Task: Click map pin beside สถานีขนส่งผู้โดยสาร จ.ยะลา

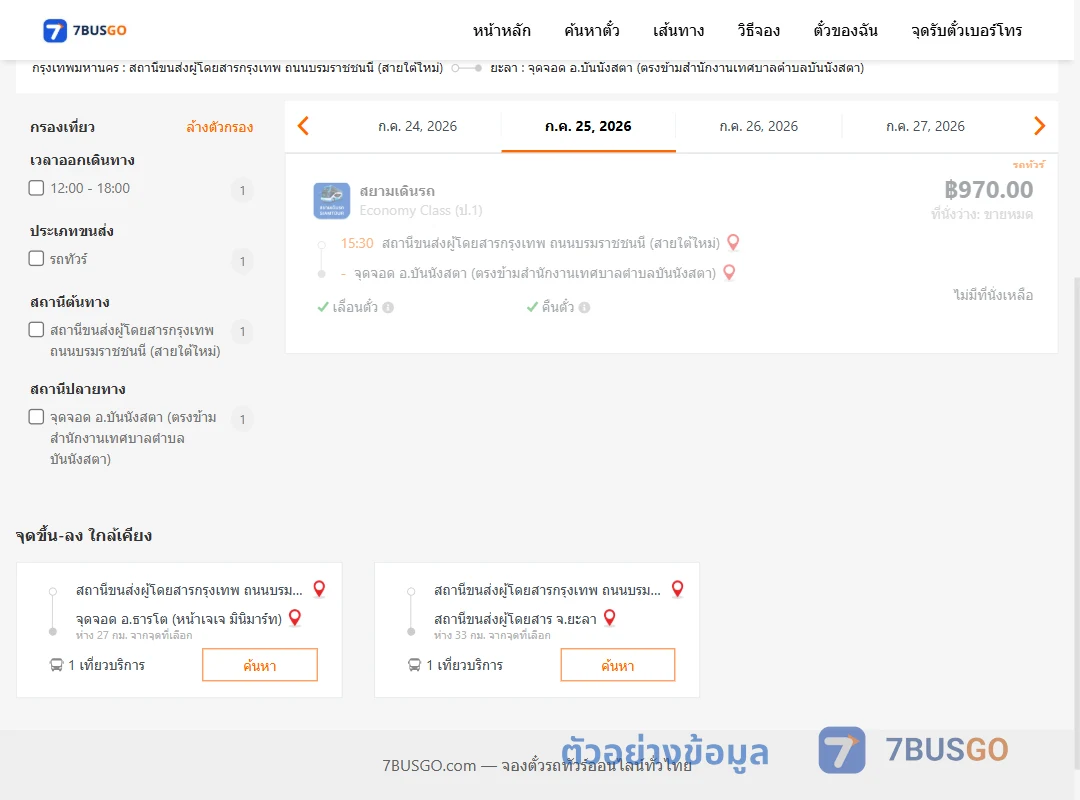Action: pos(610,618)
